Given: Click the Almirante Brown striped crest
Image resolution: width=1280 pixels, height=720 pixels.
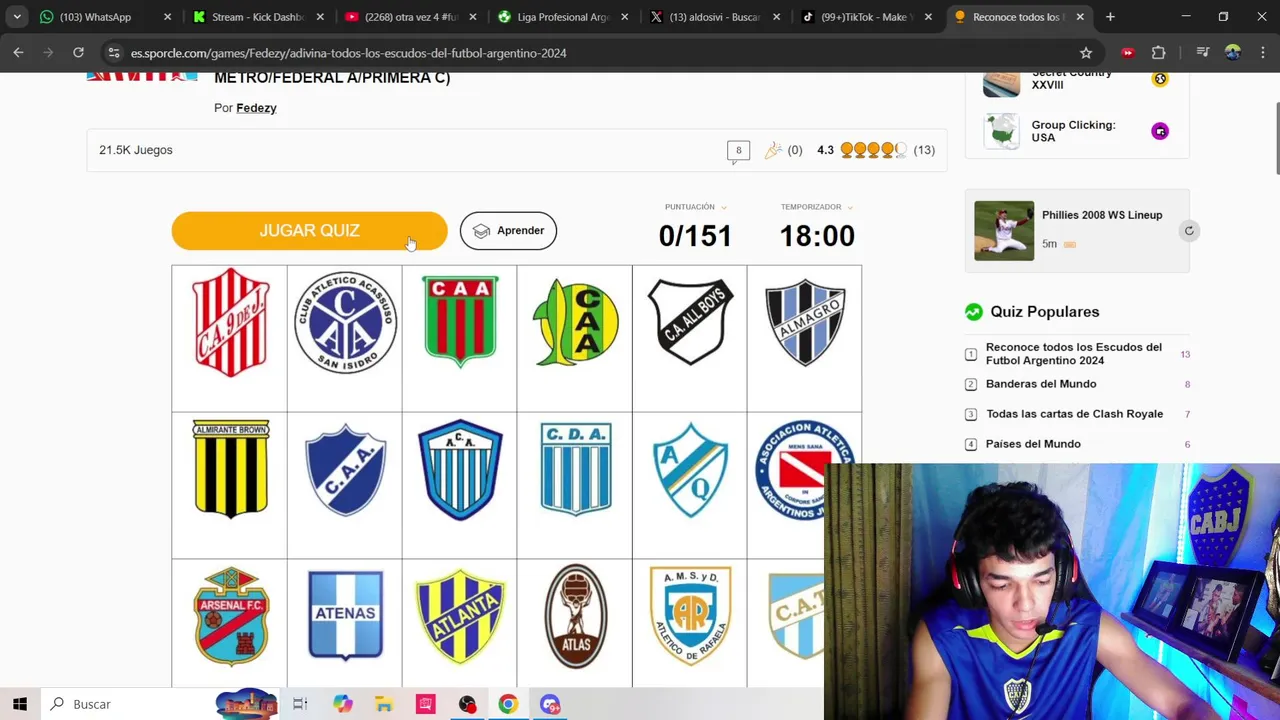Looking at the screenshot, I should [230, 469].
